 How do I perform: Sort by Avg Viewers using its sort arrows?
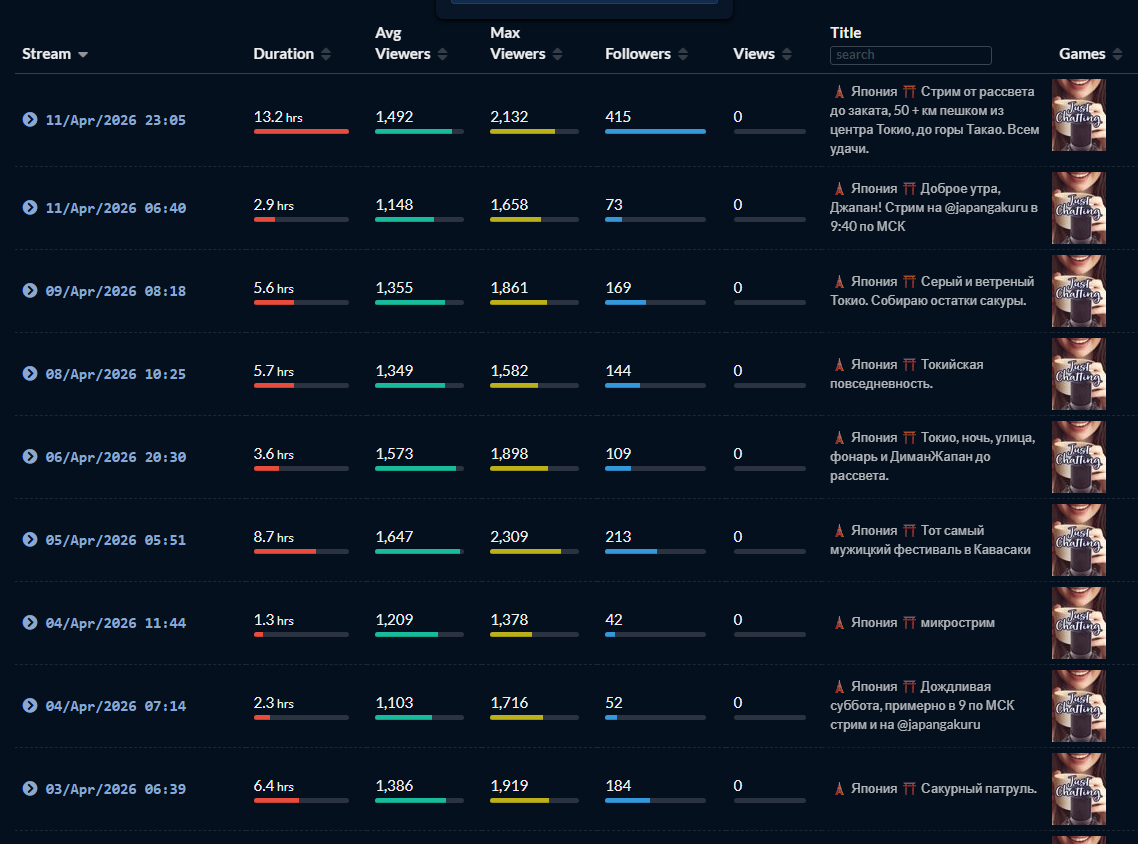click(443, 54)
